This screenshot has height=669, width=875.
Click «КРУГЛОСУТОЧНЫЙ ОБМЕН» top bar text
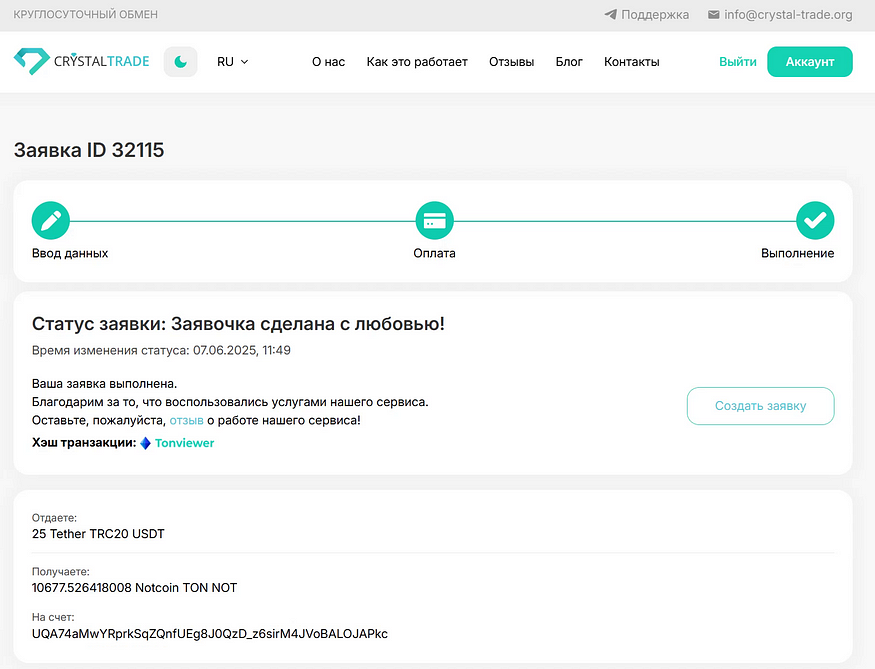click(x=85, y=15)
